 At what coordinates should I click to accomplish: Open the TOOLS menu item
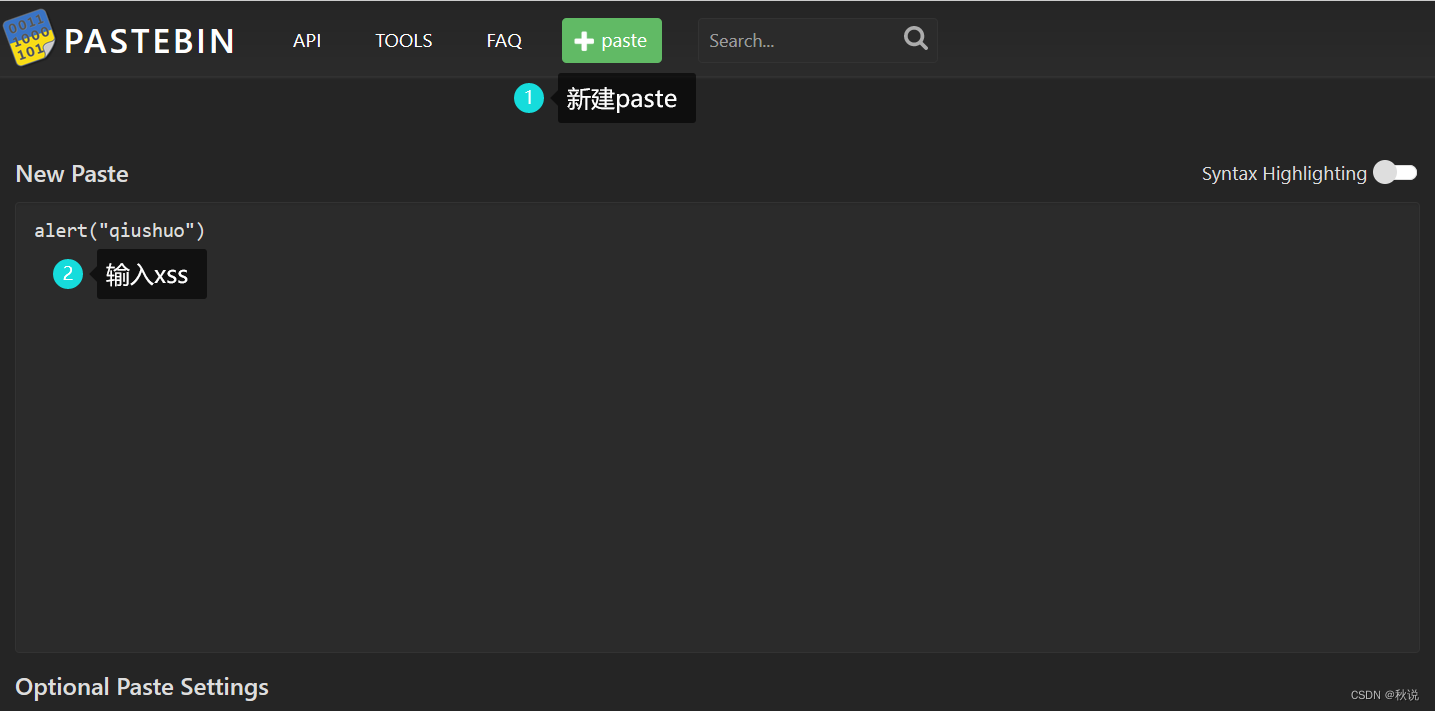pyautogui.click(x=404, y=41)
